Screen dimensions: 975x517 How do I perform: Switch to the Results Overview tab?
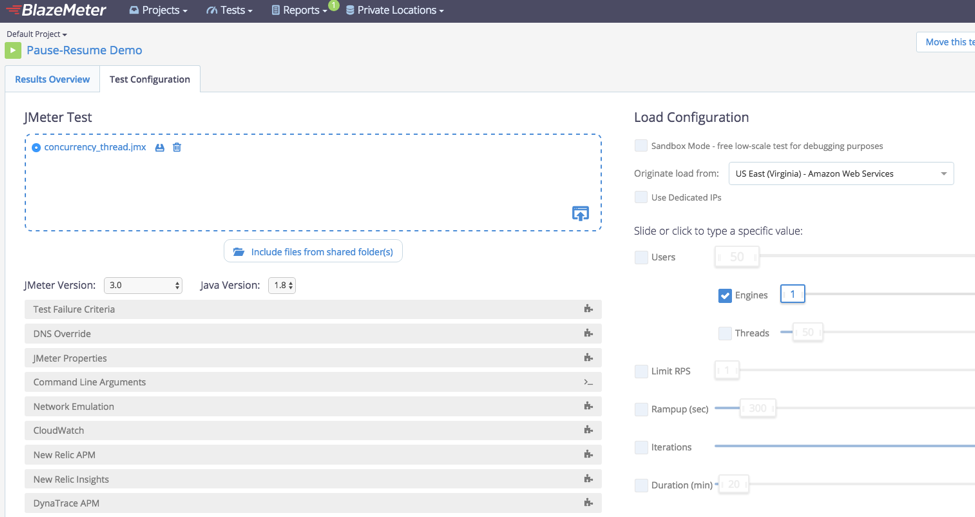pyautogui.click(x=52, y=79)
